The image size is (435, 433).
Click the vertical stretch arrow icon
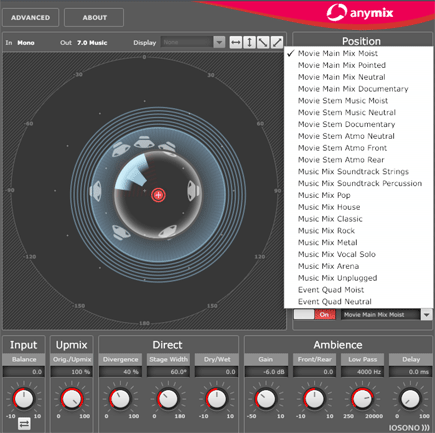click(249, 42)
